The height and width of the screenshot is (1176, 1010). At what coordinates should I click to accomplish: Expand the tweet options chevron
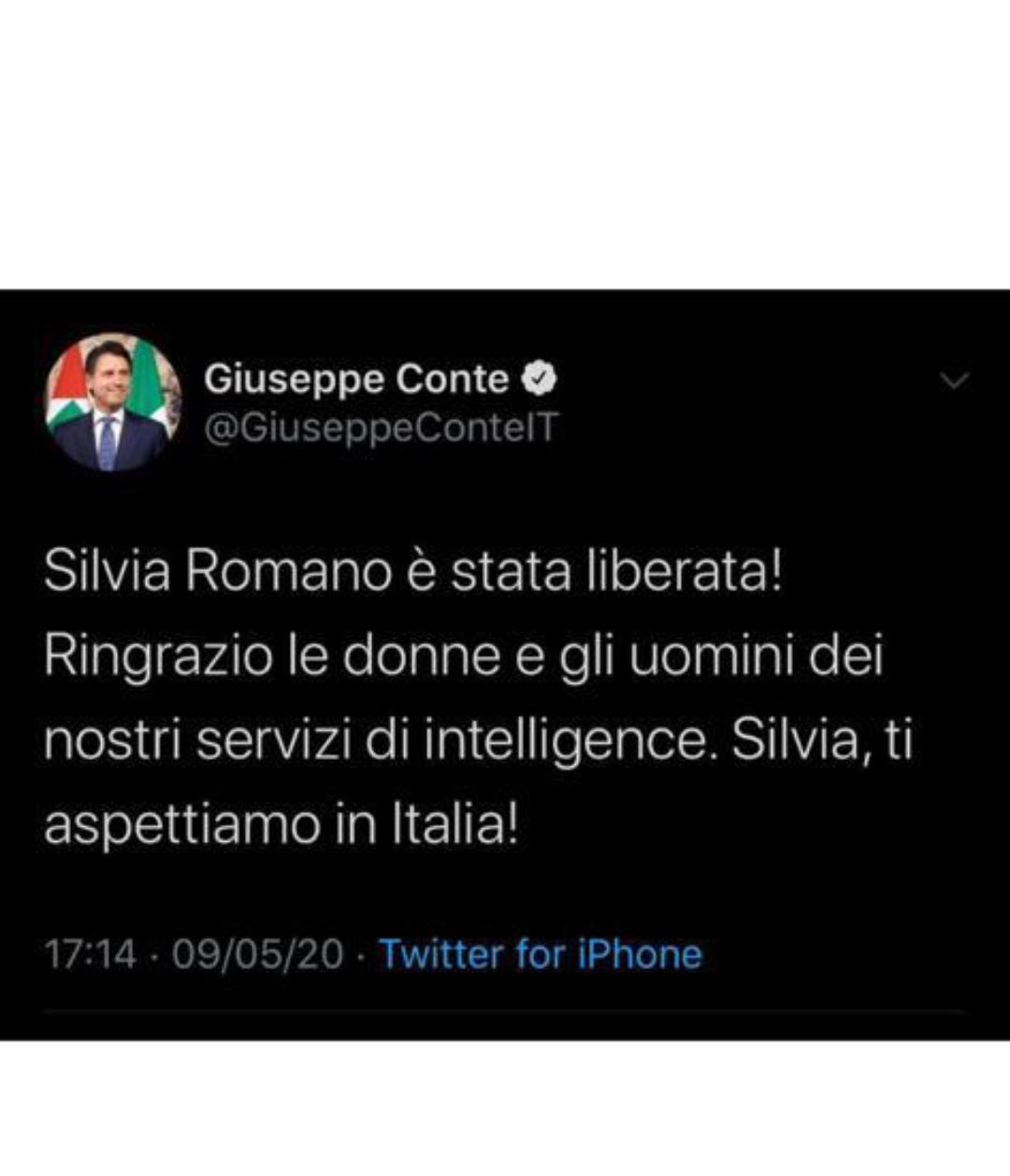click(954, 381)
